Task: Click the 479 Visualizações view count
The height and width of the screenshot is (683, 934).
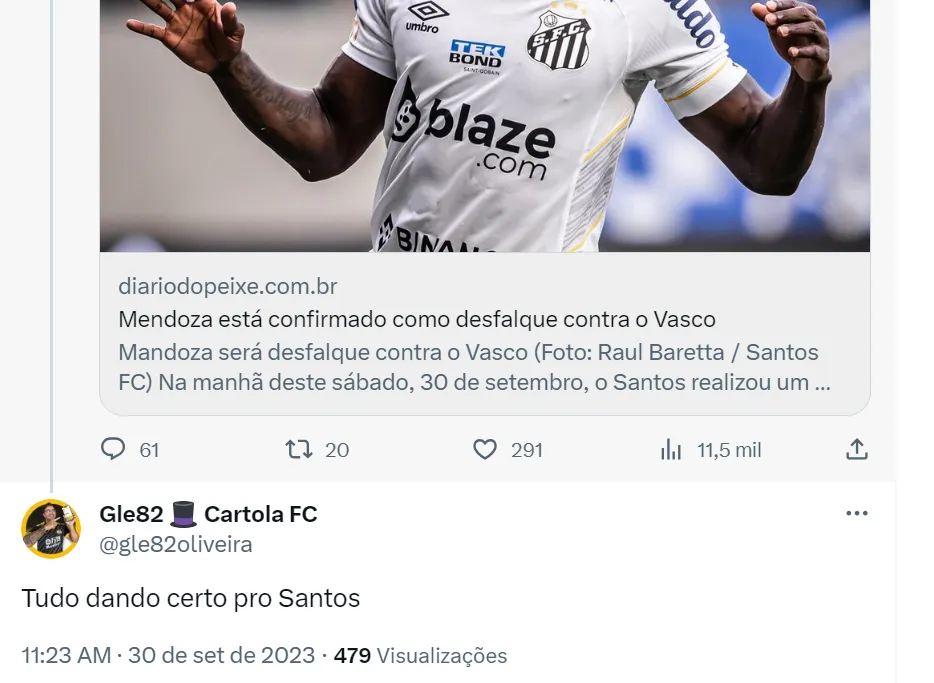Action: [x=420, y=655]
